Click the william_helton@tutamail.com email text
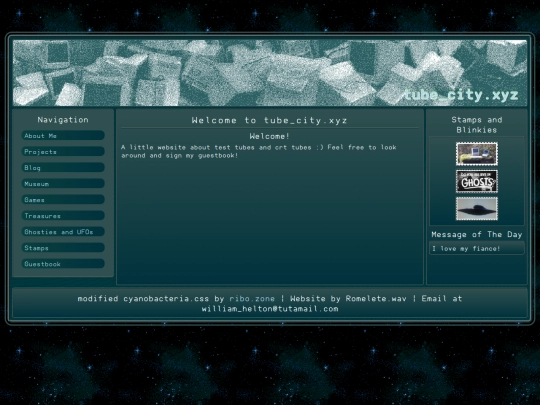Image resolution: width=540 pixels, height=405 pixels. [x=270, y=309]
